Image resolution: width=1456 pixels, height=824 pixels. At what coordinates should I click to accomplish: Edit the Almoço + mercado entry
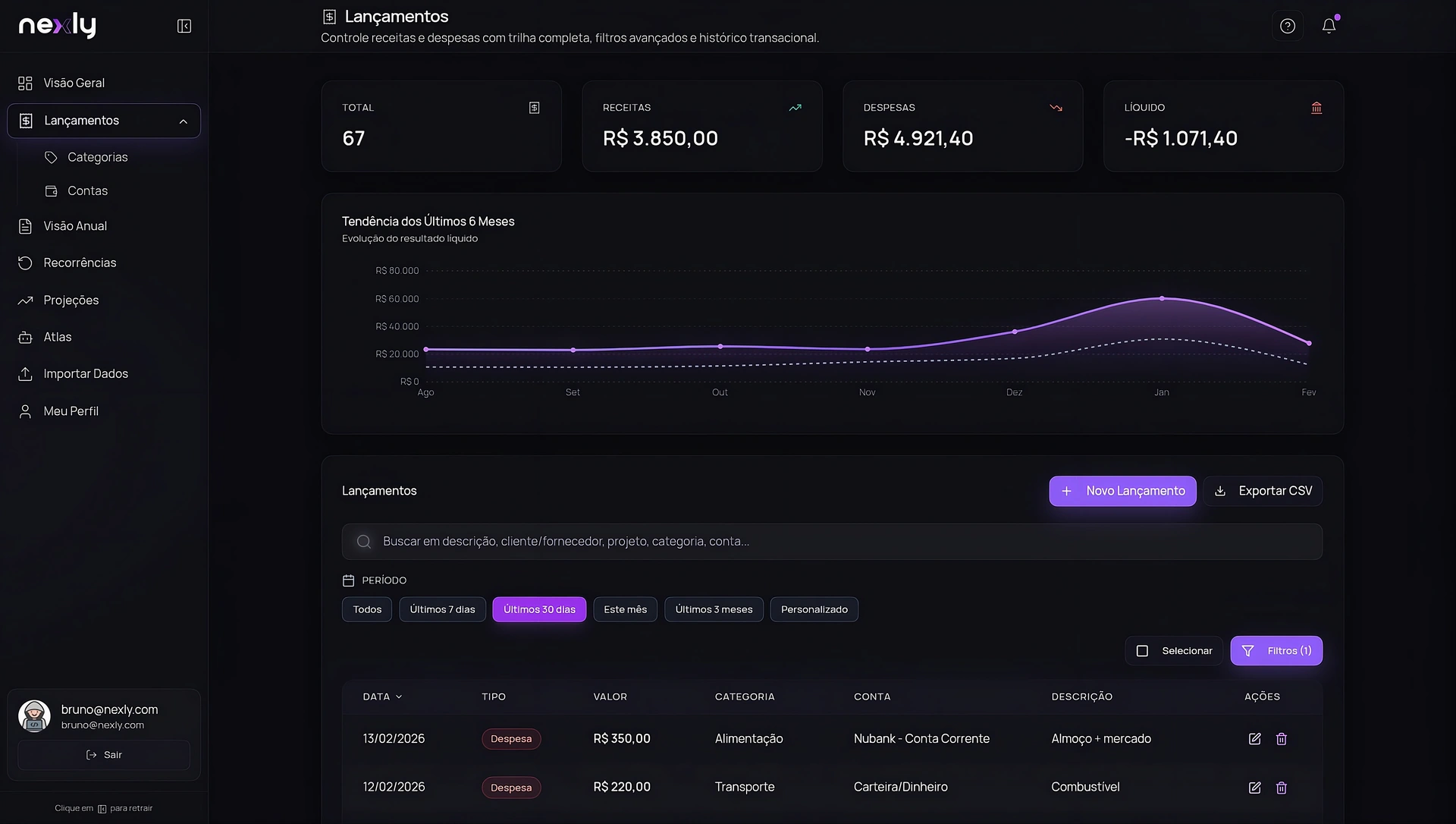coord(1254,739)
